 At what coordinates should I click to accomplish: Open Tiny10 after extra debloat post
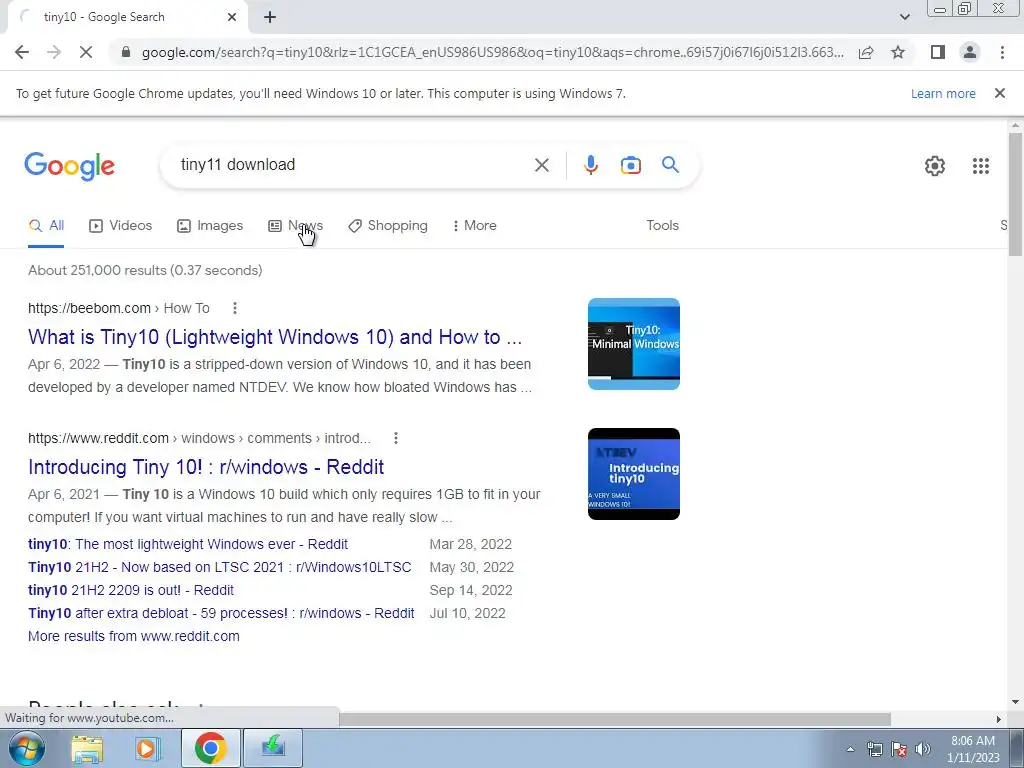click(x=221, y=613)
